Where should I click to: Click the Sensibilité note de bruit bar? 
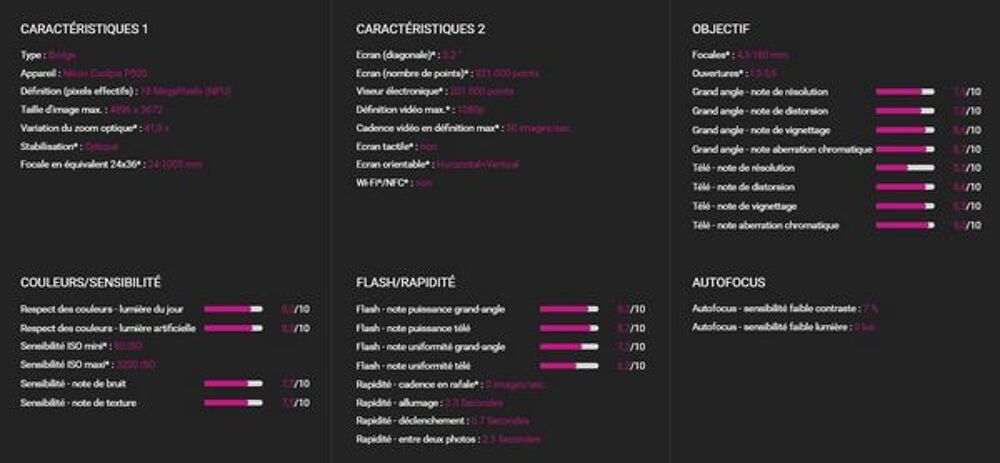[233, 384]
